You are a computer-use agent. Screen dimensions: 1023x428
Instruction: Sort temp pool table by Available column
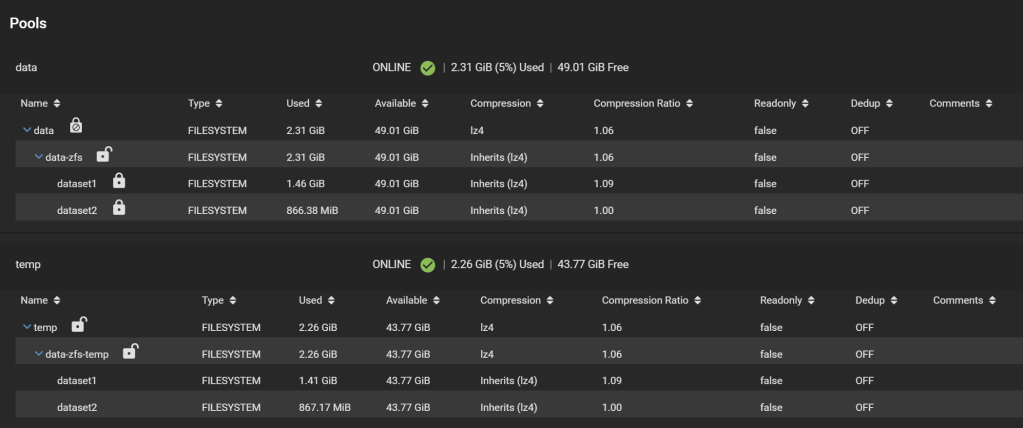point(416,300)
